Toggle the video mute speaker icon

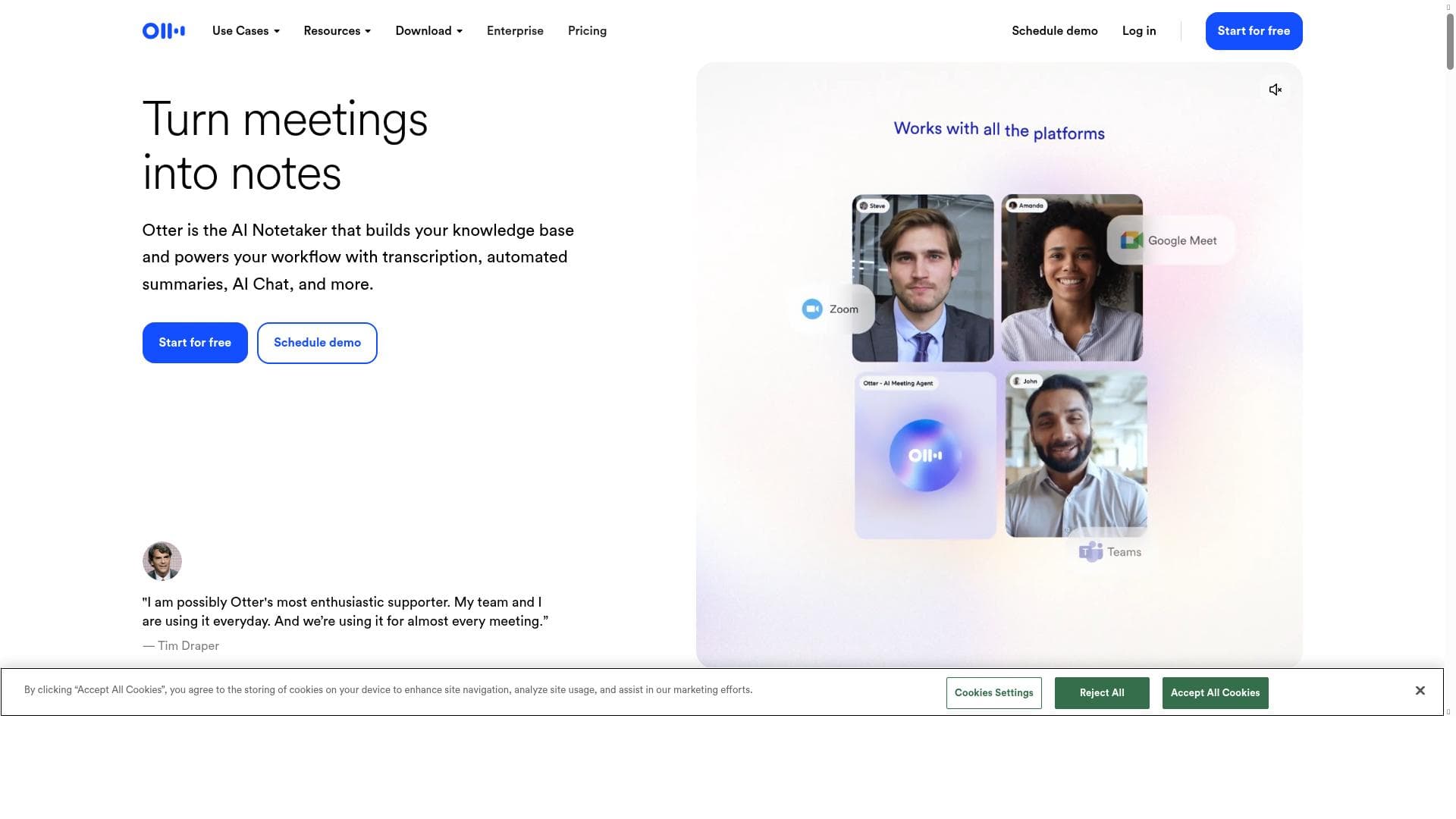click(1276, 89)
